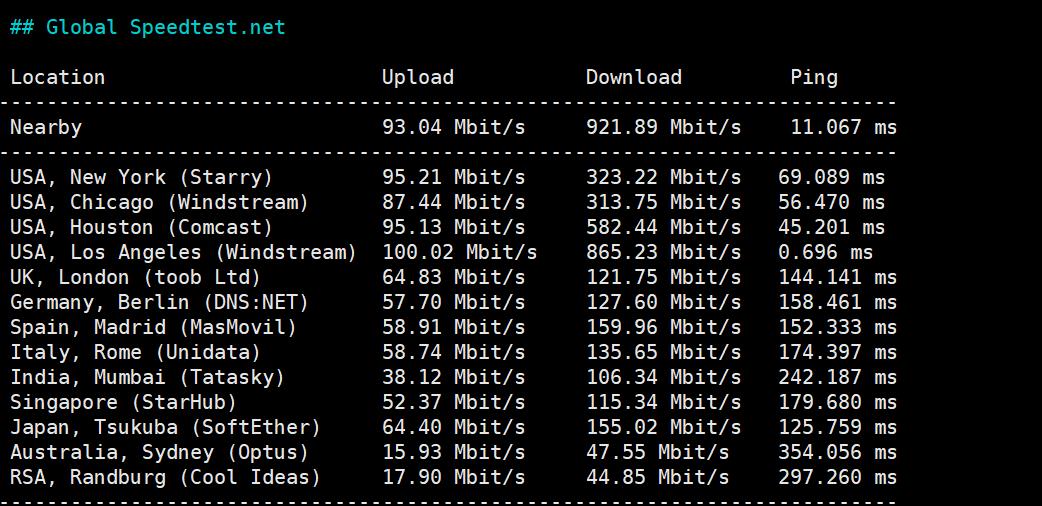1042x506 pixels.
Task: Select the Singapore (StarHub) entry
Action: point(123,402)
